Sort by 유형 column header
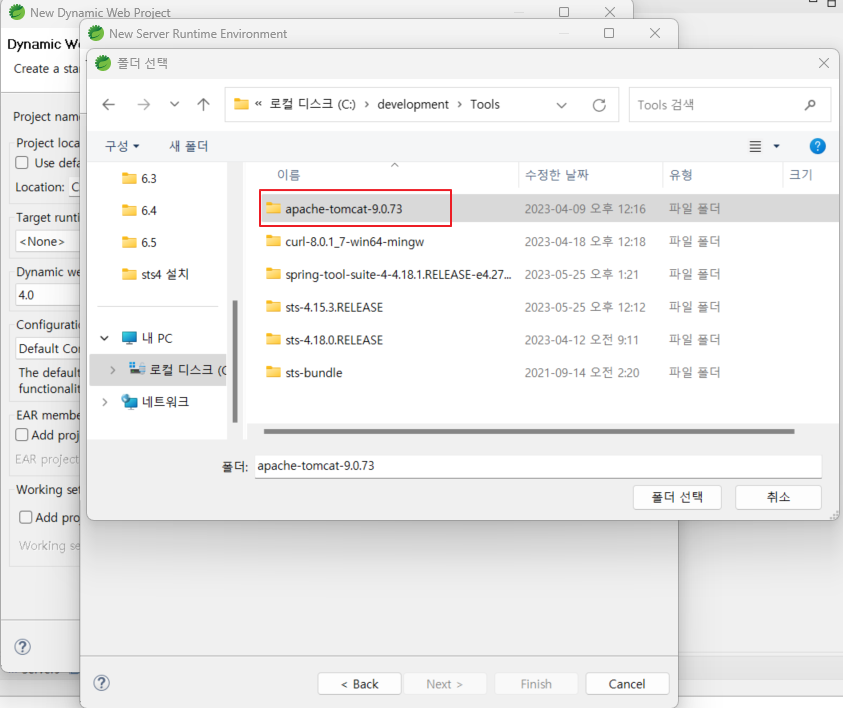Screen dimensions: 843x708 click(681, 175)
